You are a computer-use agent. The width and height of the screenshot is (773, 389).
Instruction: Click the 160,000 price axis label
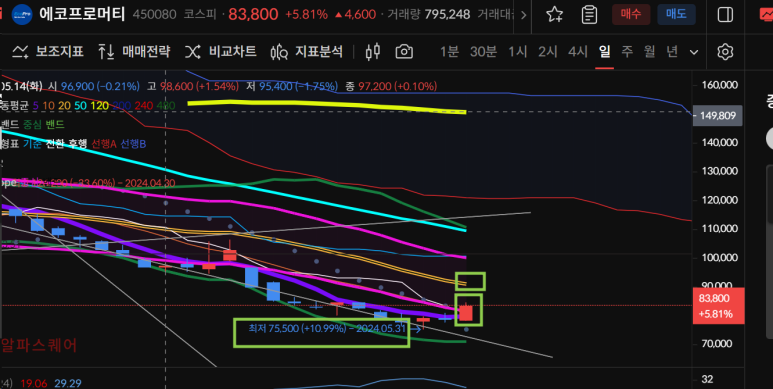point(720,85)
